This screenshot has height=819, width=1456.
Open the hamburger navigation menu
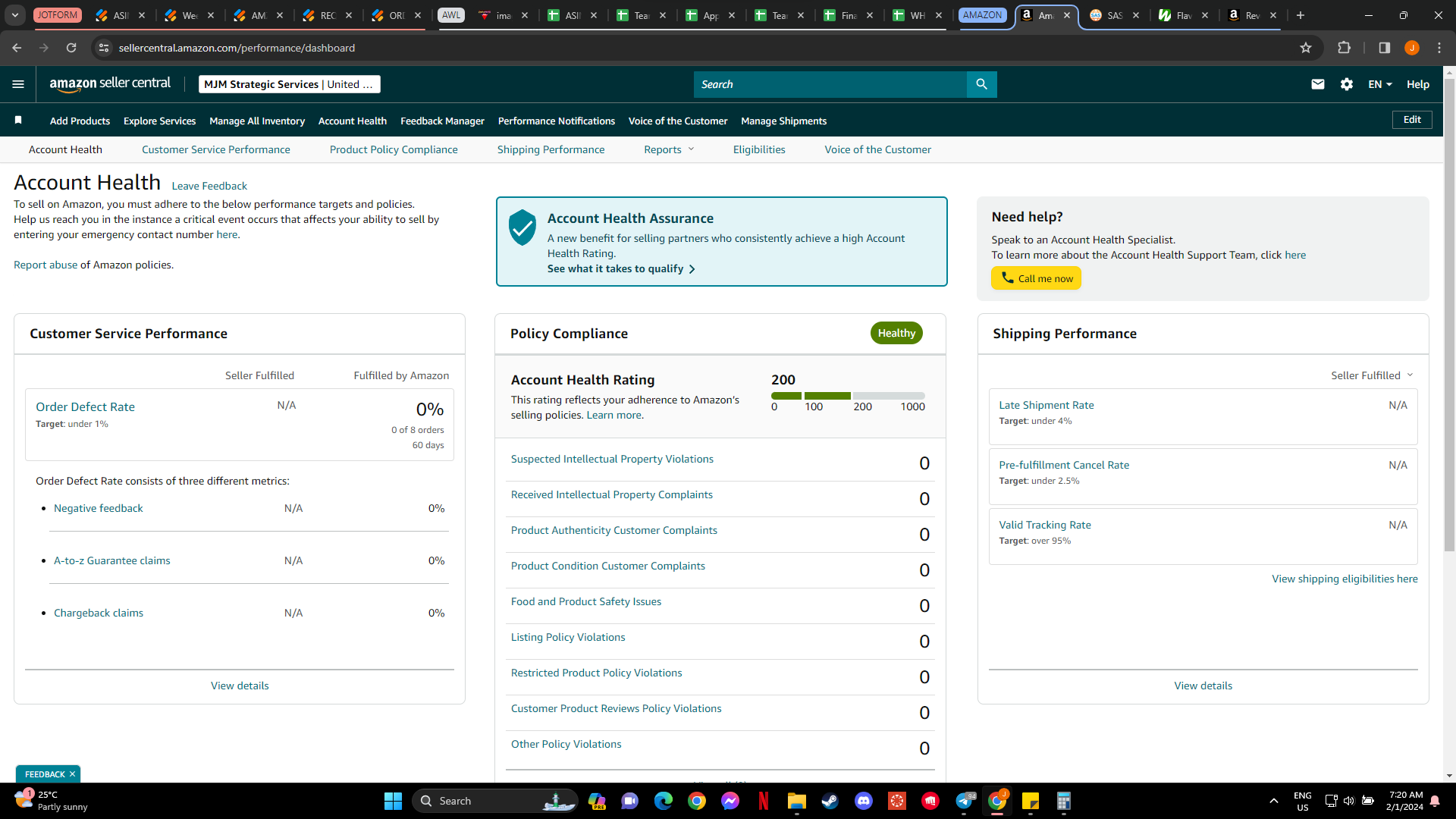click(18, 84)
